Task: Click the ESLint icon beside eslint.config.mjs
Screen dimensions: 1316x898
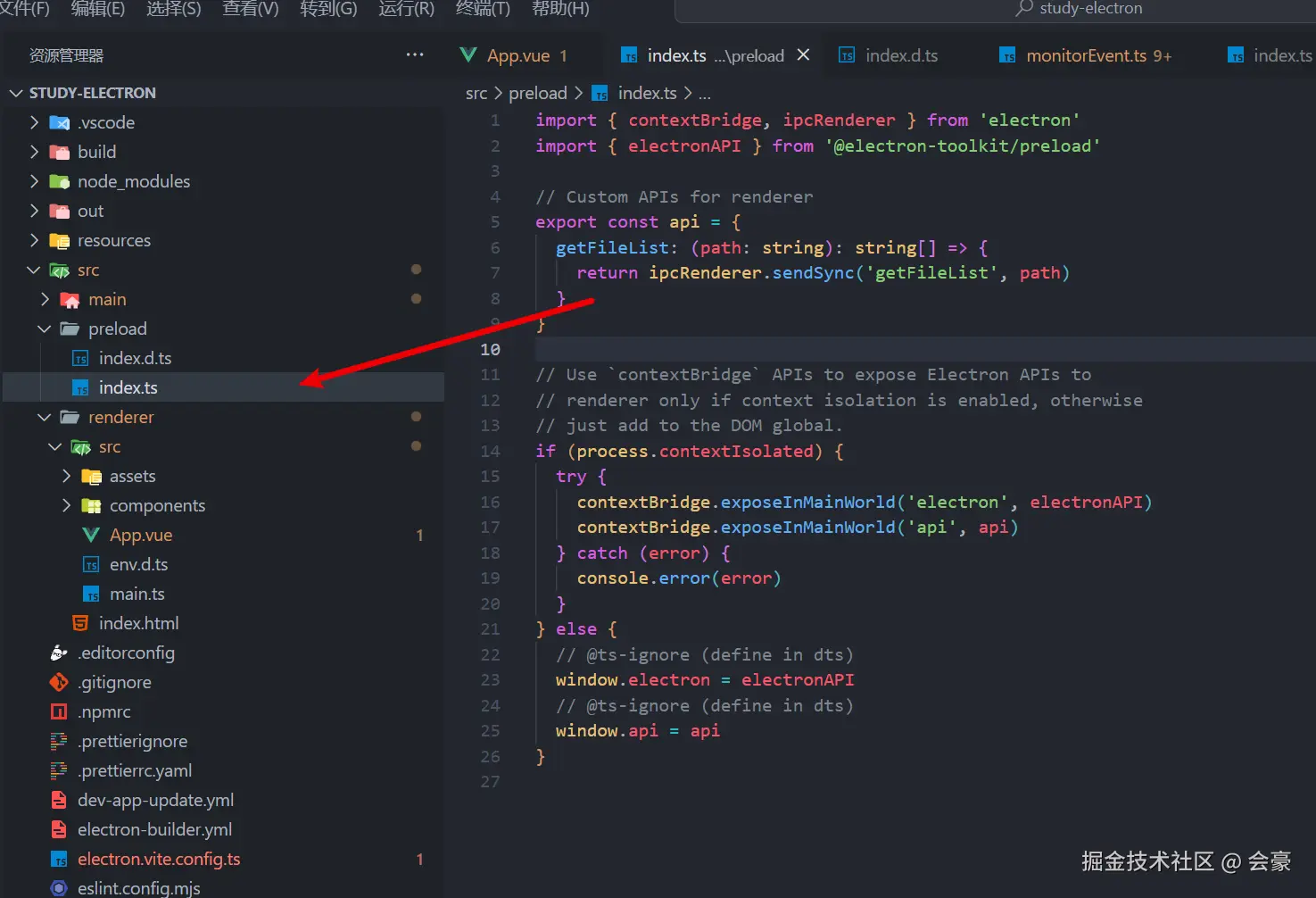Action: (x=59, y=888)
